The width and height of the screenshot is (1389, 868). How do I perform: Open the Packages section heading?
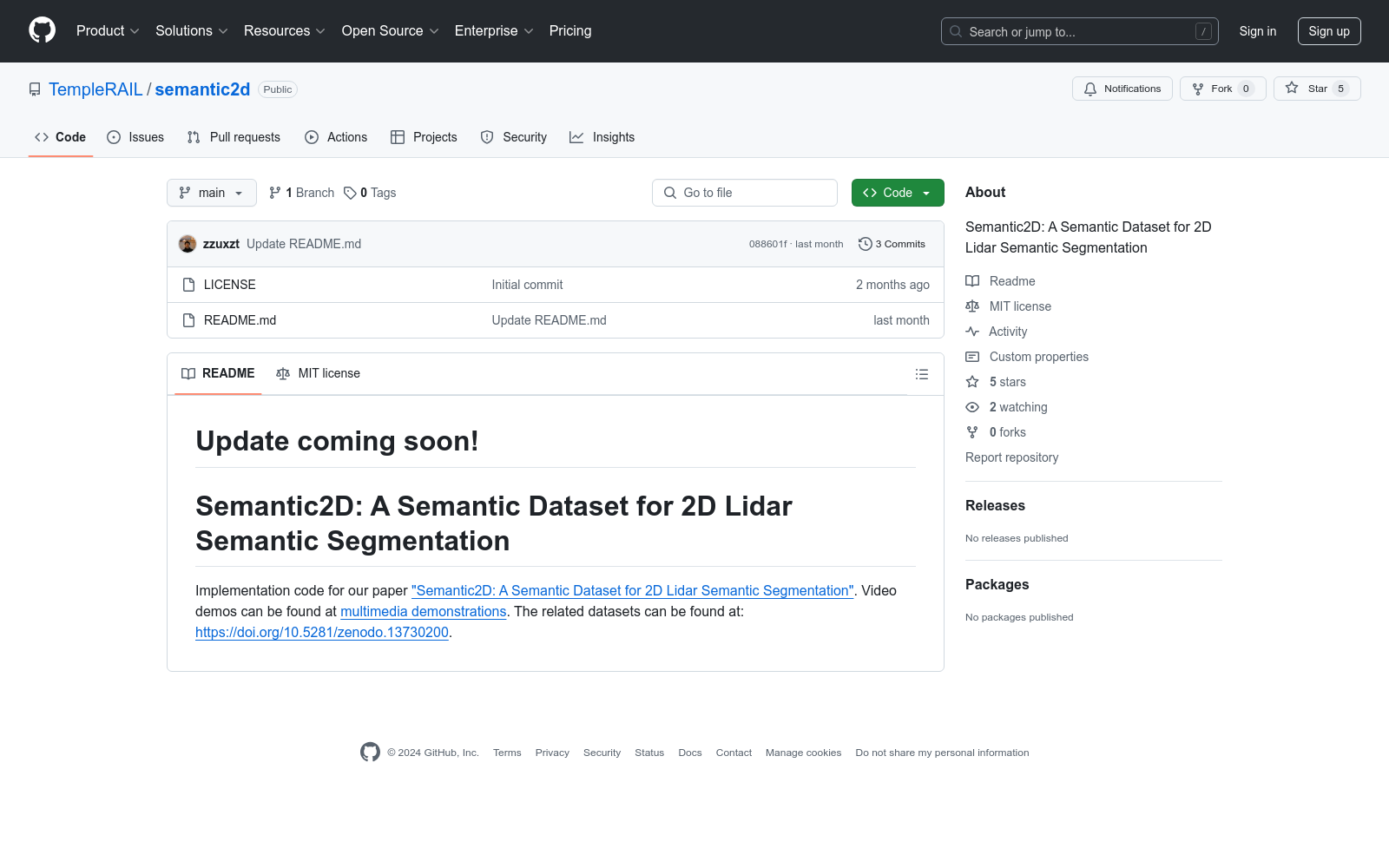997,585
